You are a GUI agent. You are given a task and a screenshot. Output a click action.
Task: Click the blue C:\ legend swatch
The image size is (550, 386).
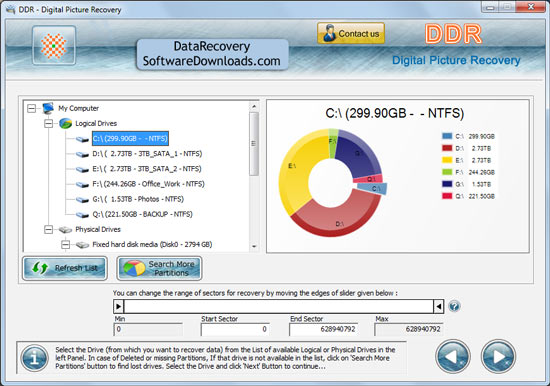pos(447,136)
